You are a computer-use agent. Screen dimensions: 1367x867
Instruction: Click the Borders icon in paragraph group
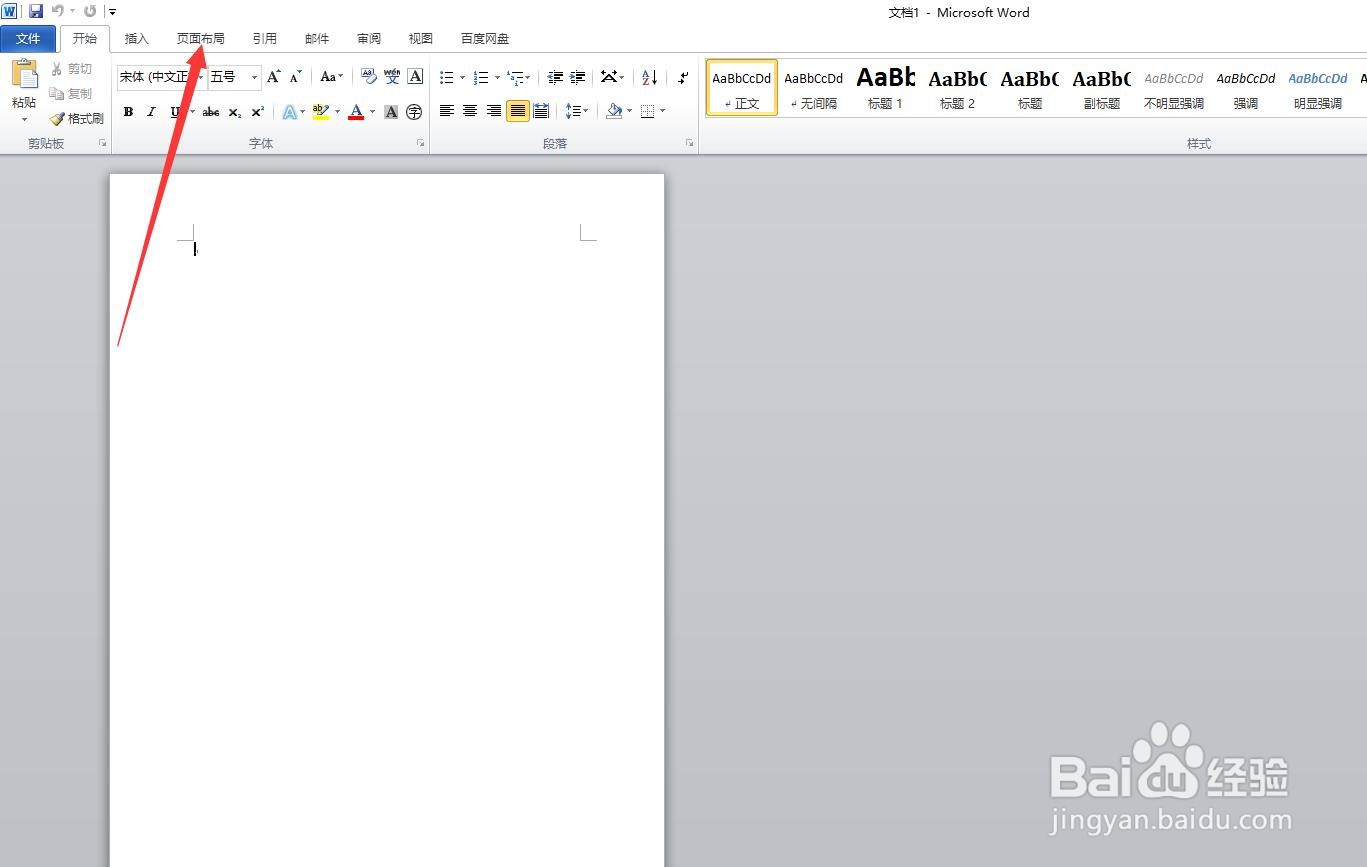[x=647, y=111]
